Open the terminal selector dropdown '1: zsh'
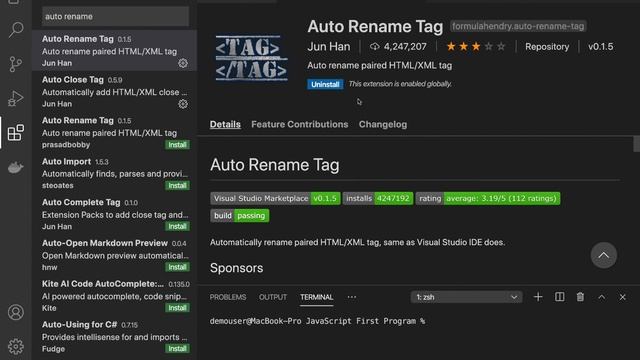 (x=466, y=297)
